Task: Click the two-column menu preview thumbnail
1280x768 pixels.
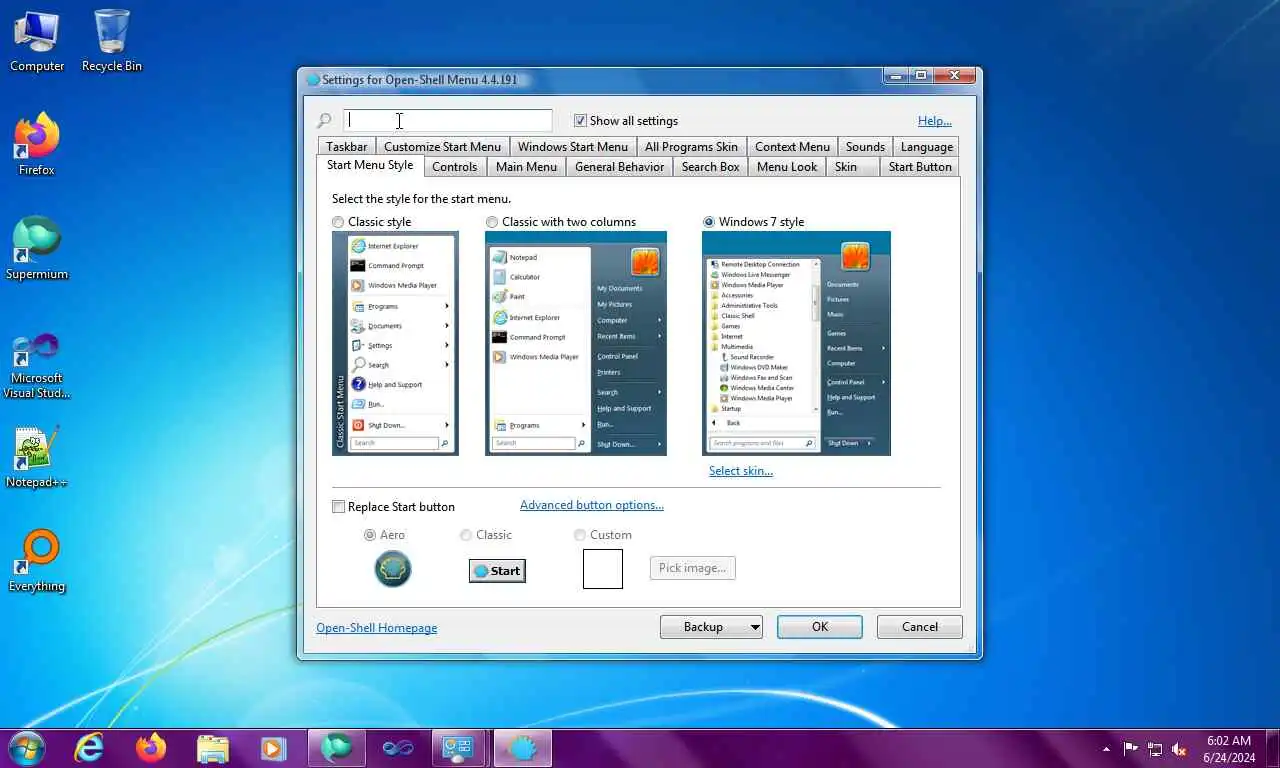Action: pos(576,343)
